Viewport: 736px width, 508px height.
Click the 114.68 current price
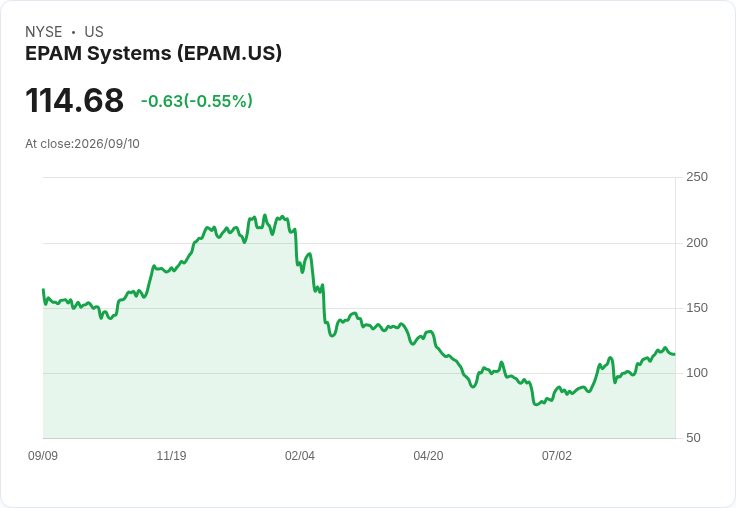coord(74,100)
